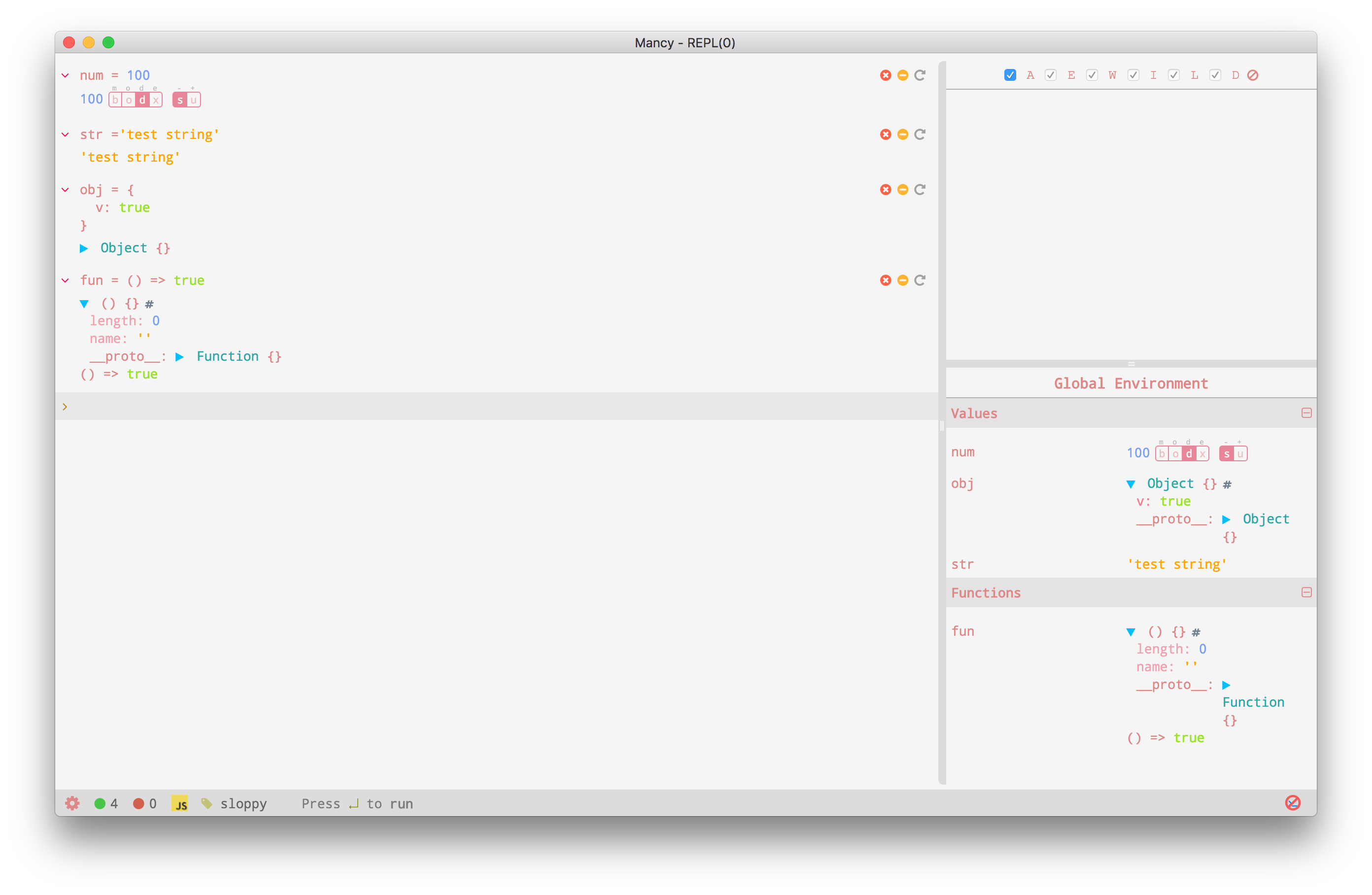Expand the Object {} result in the REPL
The width and height of the screenshot is (1372, 895).
pyautogui.click(x=84, y=248)
